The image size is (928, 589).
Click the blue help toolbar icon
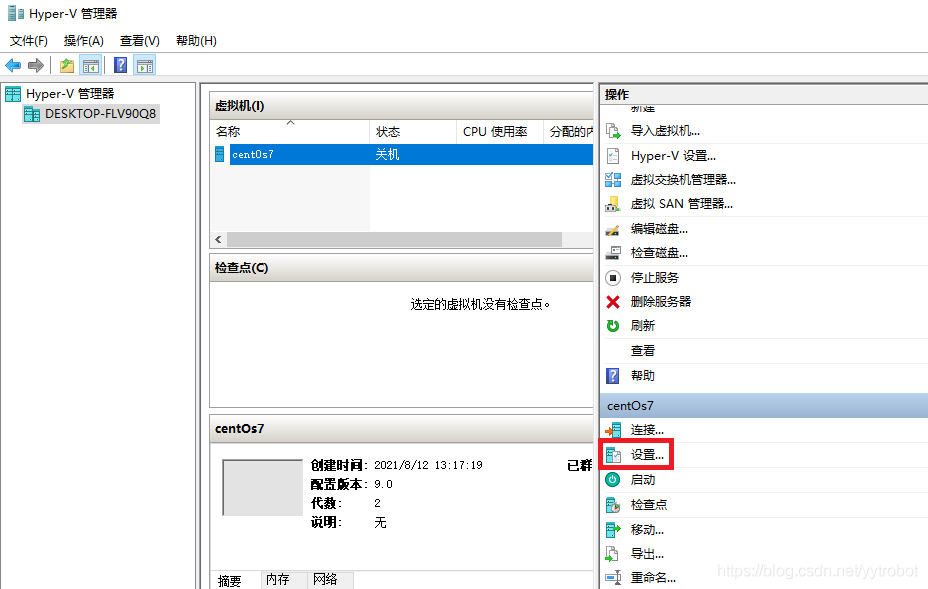point(121,65)
